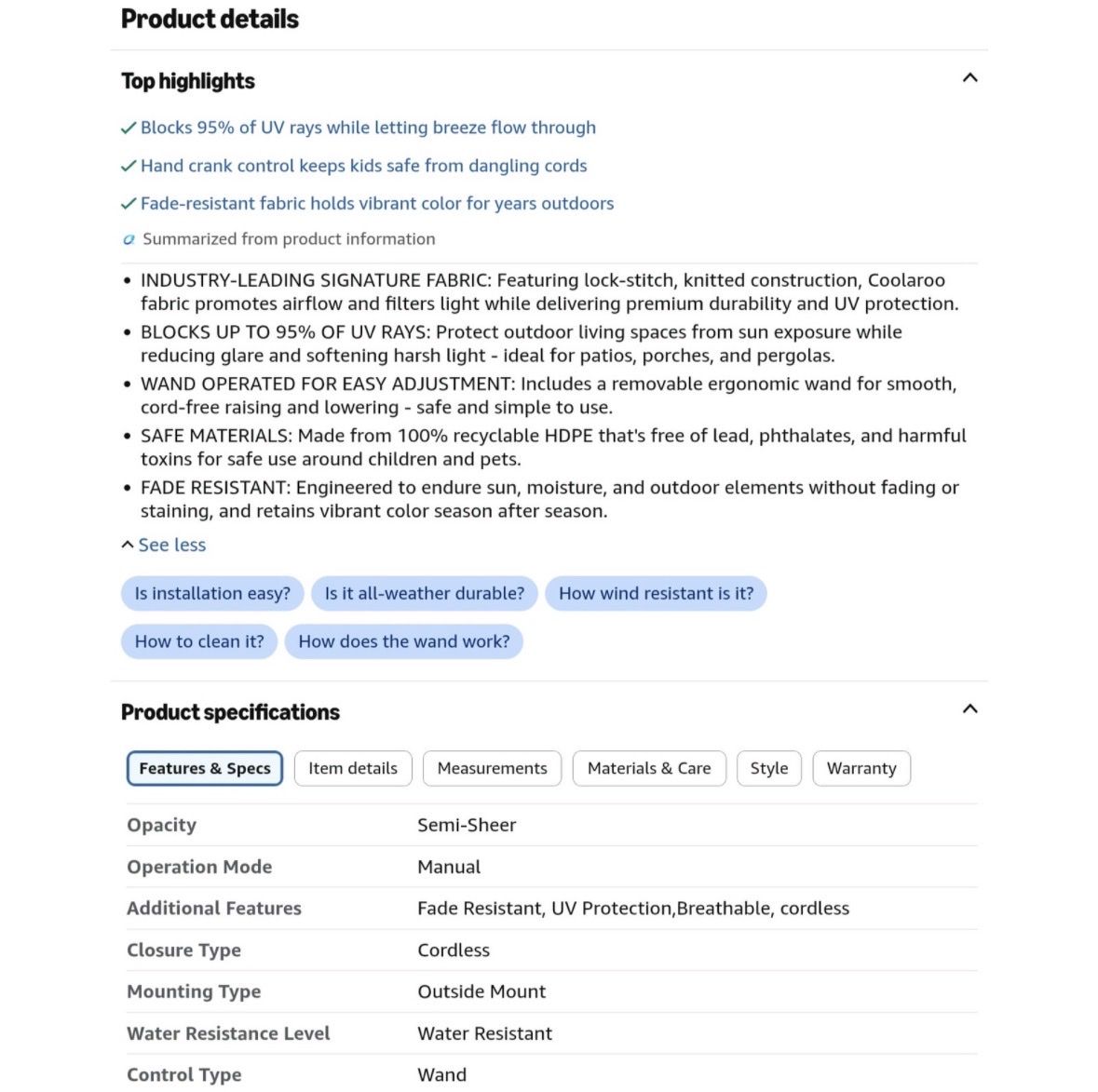Screen dimensions: 1098x1092
Task: Open the Hand crank control highlight link
Action: [x=363, y=166]
